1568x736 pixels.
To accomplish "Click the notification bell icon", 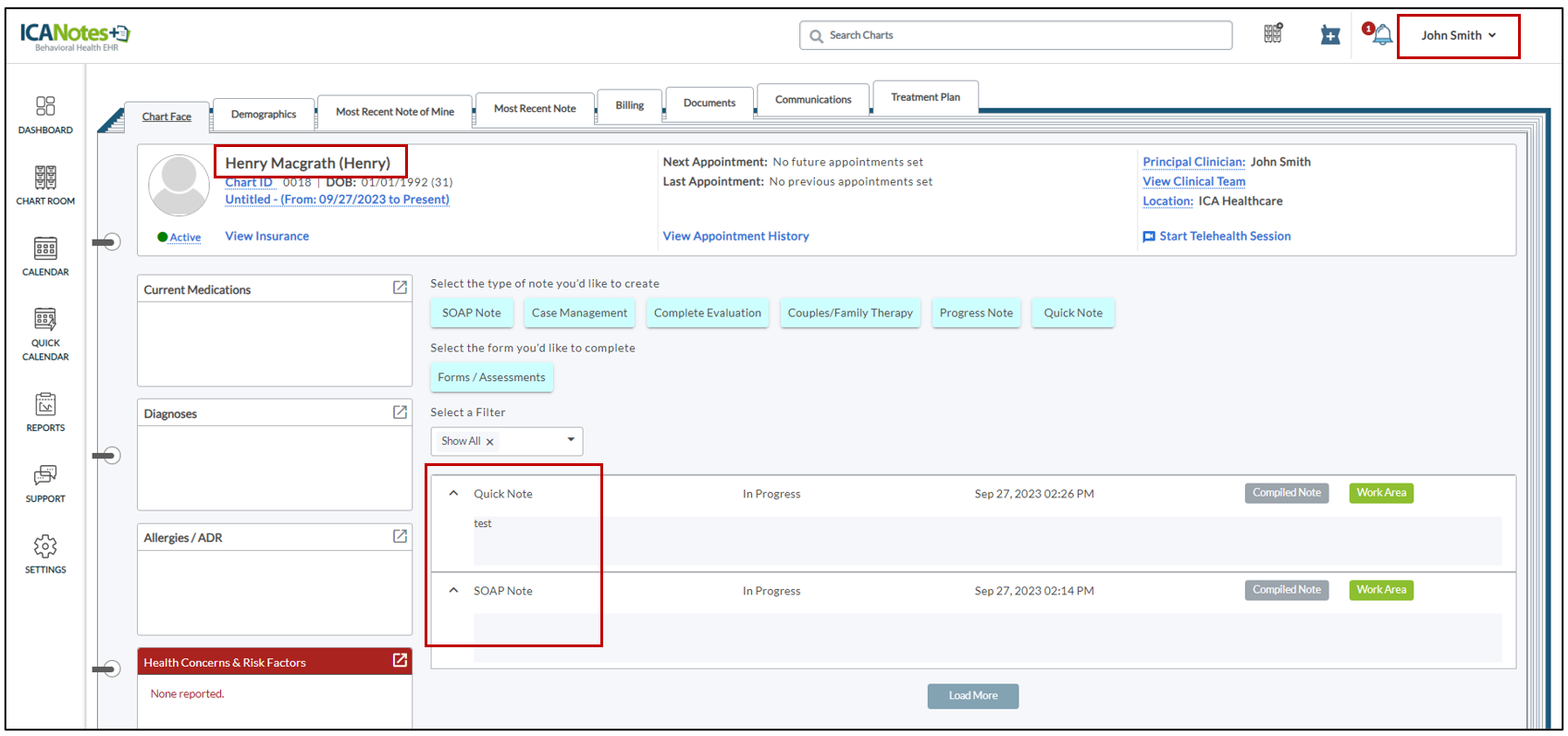I will tap(1382, 35).
